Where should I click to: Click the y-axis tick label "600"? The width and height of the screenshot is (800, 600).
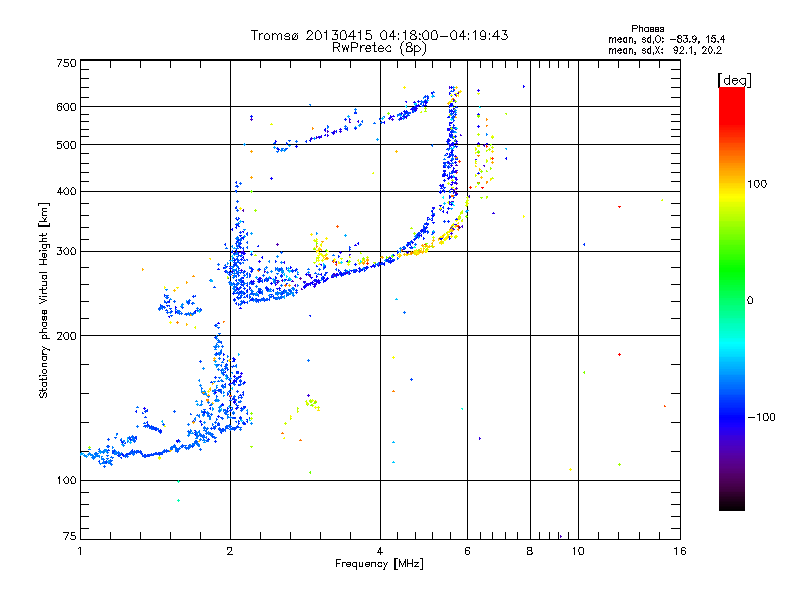[66, 107]
